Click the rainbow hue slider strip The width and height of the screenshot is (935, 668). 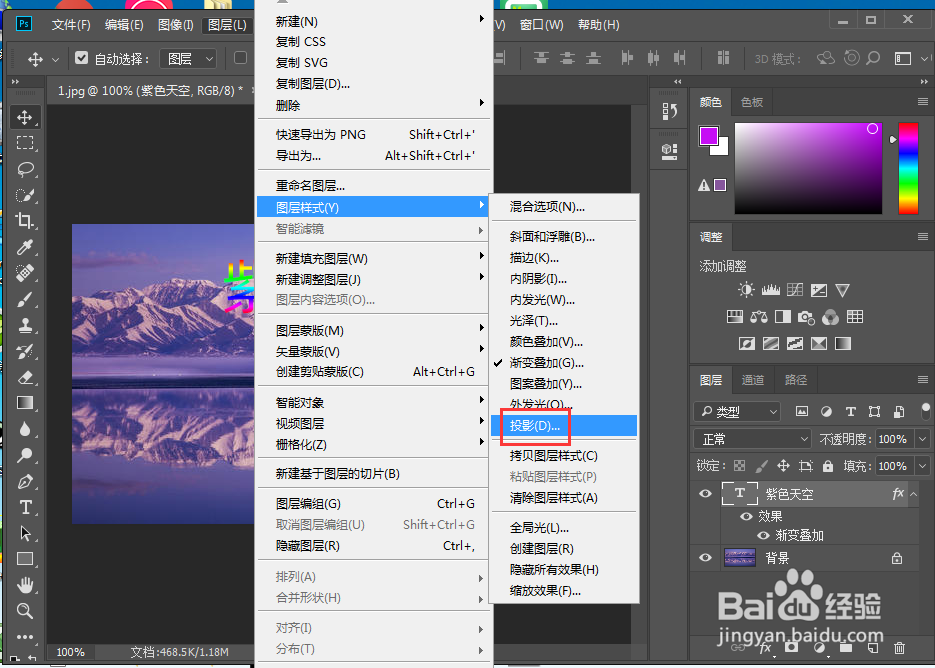908,168
